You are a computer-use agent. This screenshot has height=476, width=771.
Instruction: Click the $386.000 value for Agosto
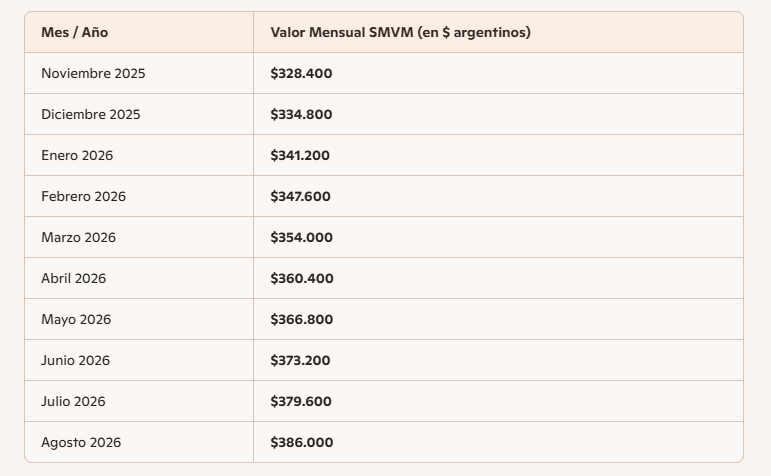301,443
